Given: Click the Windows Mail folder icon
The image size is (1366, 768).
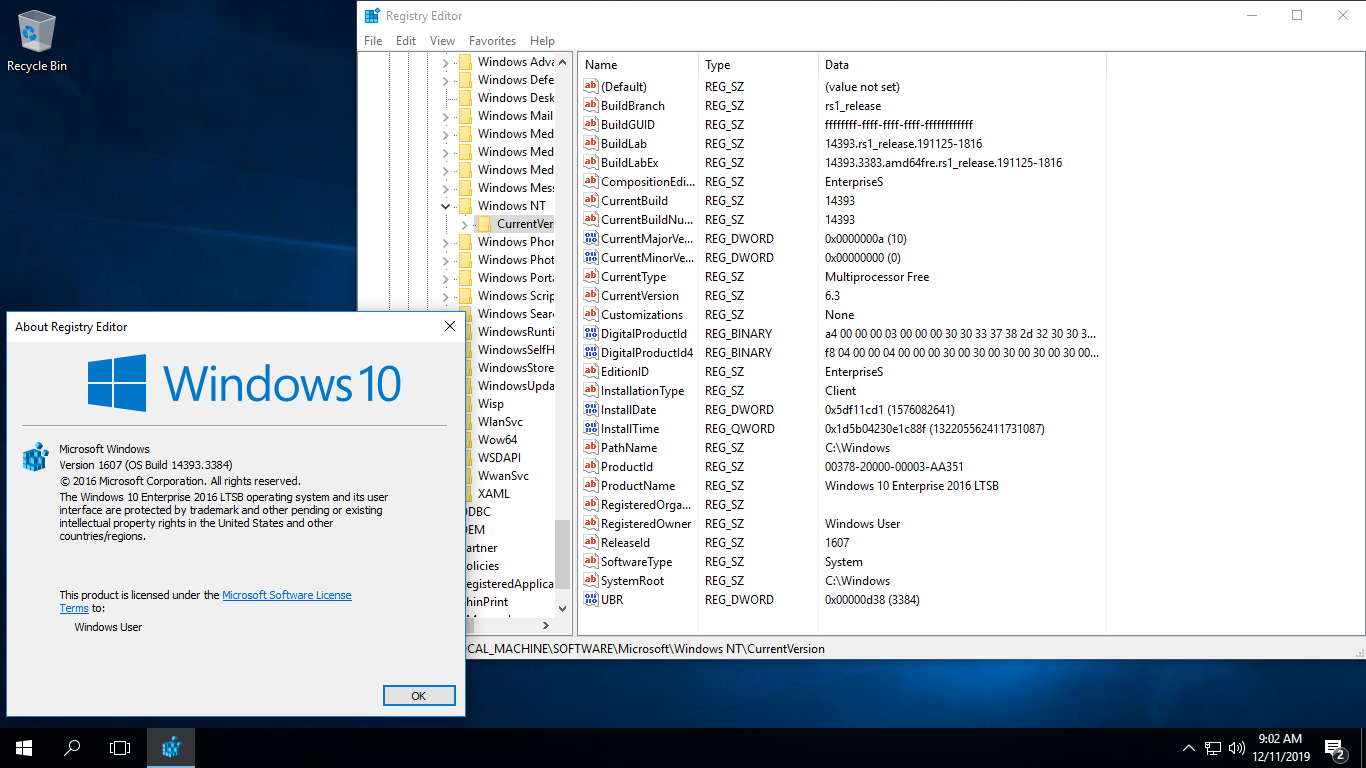Looking at the screenshot, I should coord(465,116).
